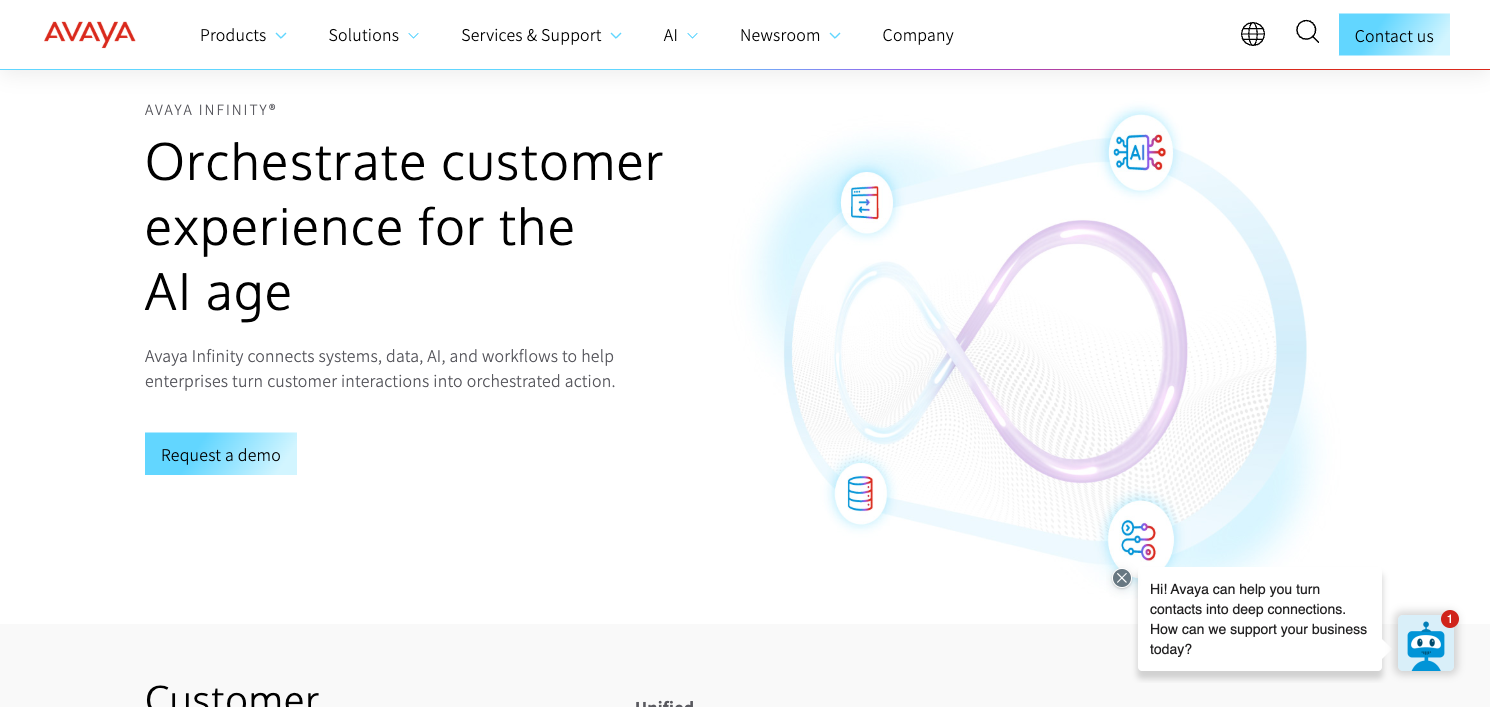The width and height of the screenshot is (1490, 707).
Task: Click the data transfer window icon
Action: [x=865, y=202]
